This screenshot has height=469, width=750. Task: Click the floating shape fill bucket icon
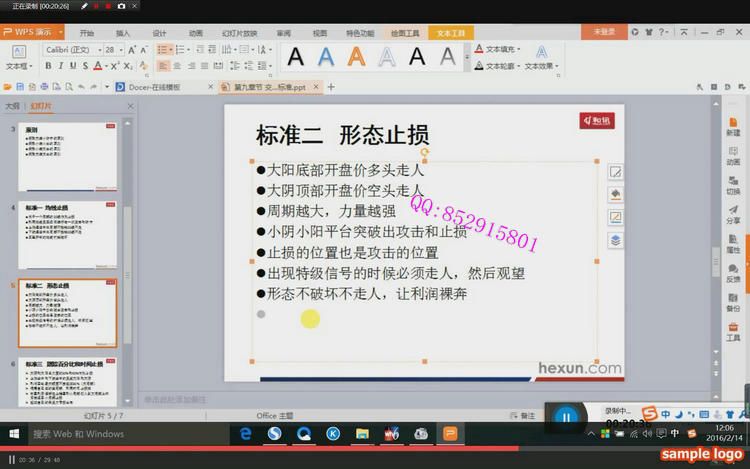click(x=616, y=194)
